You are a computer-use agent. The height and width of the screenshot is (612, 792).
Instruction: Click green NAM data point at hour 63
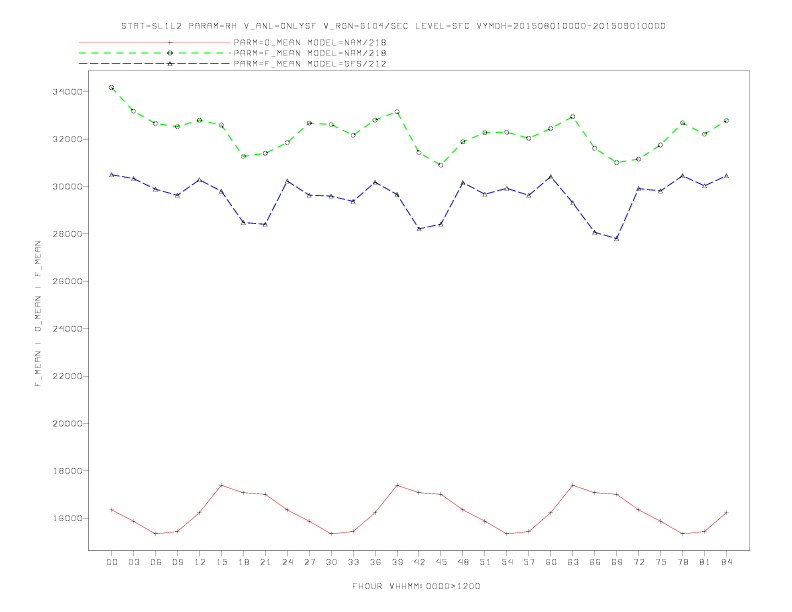573,117
